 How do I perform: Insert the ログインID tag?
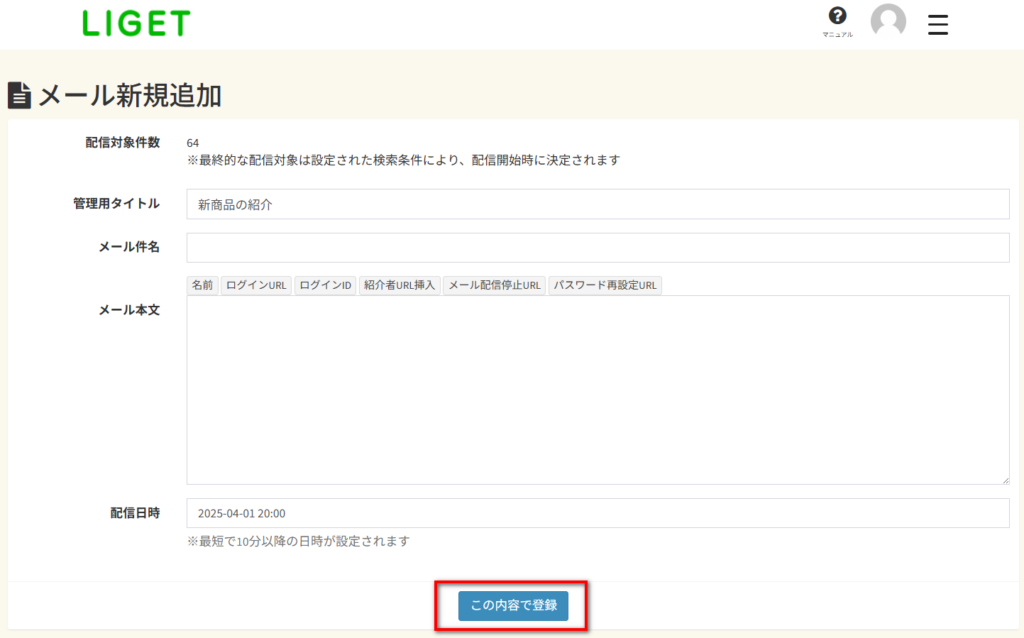(325, 285)
